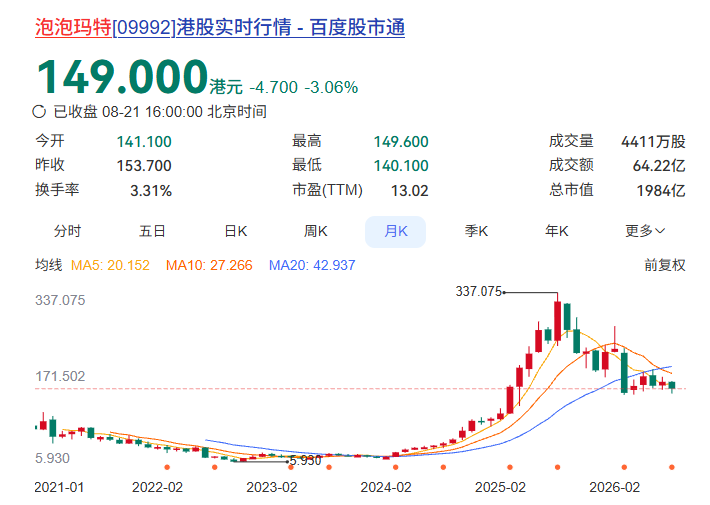The width and height of the screenshot is (710, 505).
Task: Click the 今开 value 141.100
Action: click(144, 142)
